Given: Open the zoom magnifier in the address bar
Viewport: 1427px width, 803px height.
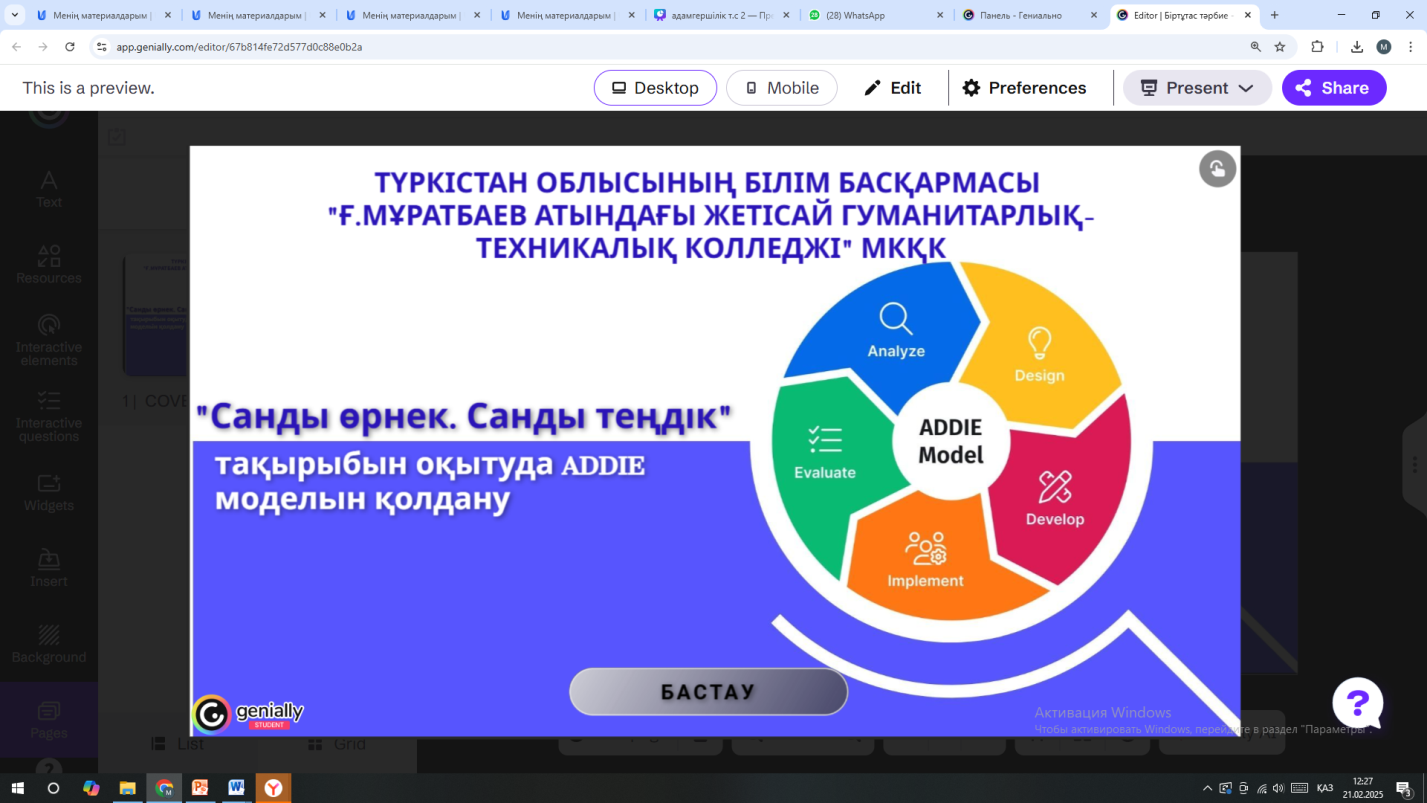Looking at the screenshot, I should [1255, 47].
